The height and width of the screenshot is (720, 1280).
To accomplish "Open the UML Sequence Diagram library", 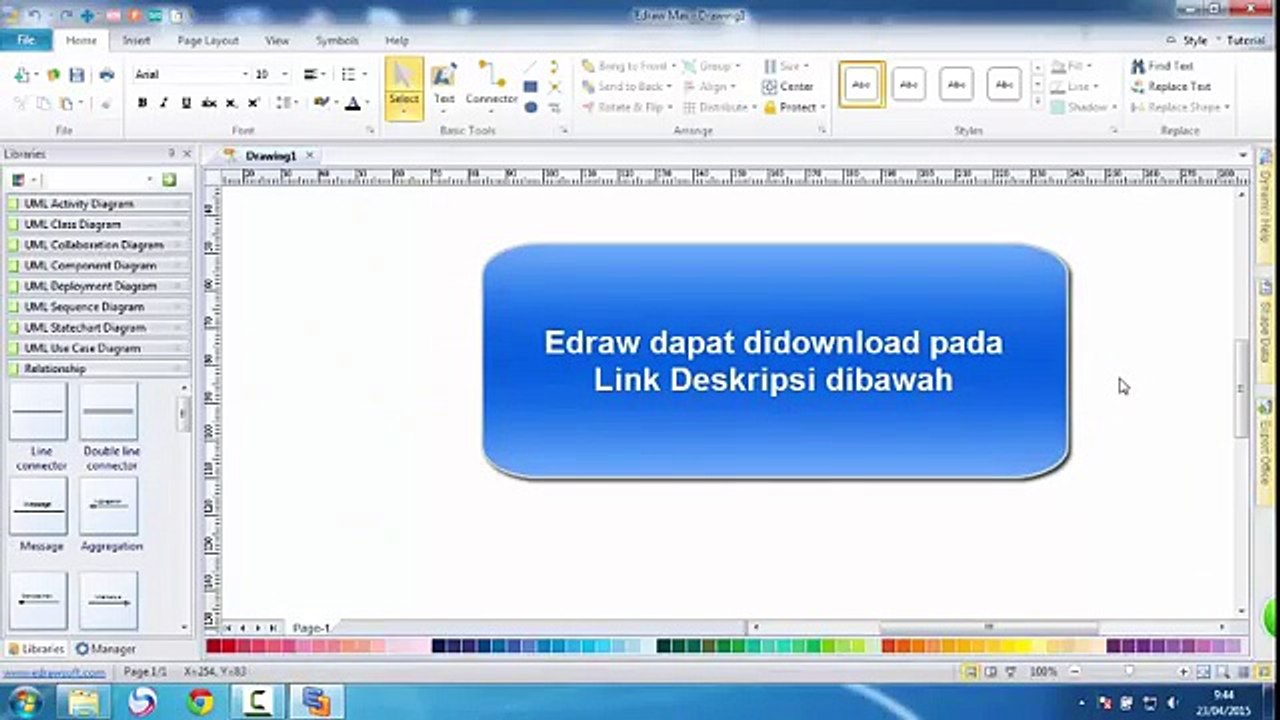I will pyautogui.click(x=97, y=307).
